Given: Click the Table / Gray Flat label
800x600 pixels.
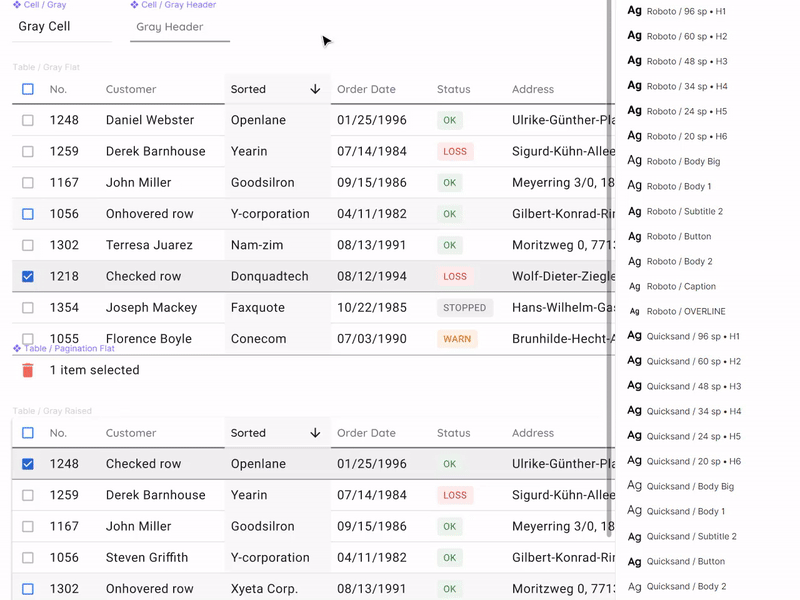Looking at the screenshot, I should pyautogui.click(x=46, y=67).
